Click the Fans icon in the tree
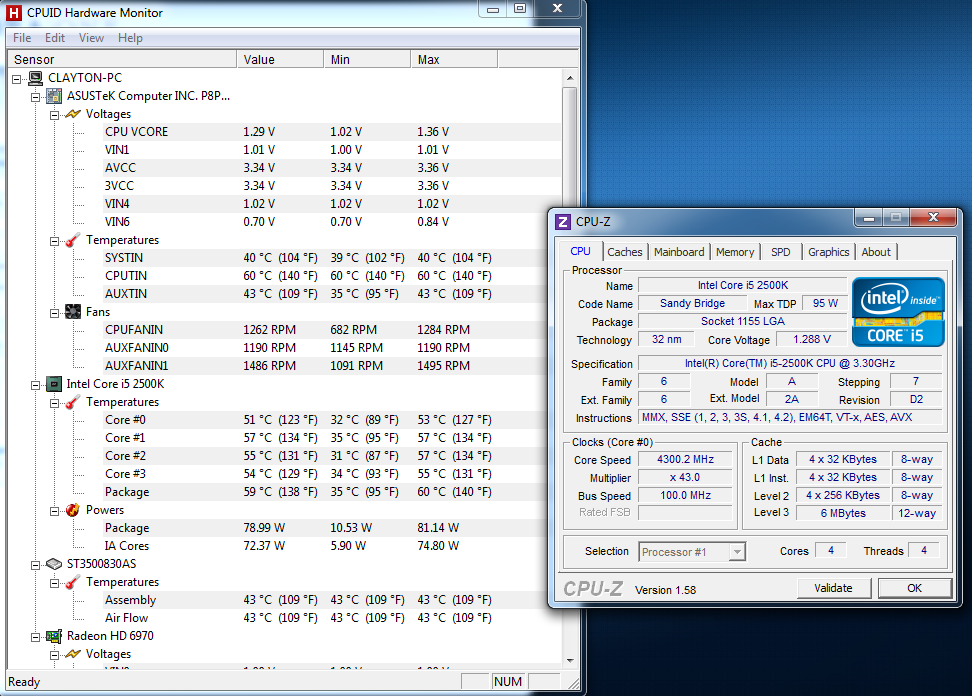 (73, 312)
